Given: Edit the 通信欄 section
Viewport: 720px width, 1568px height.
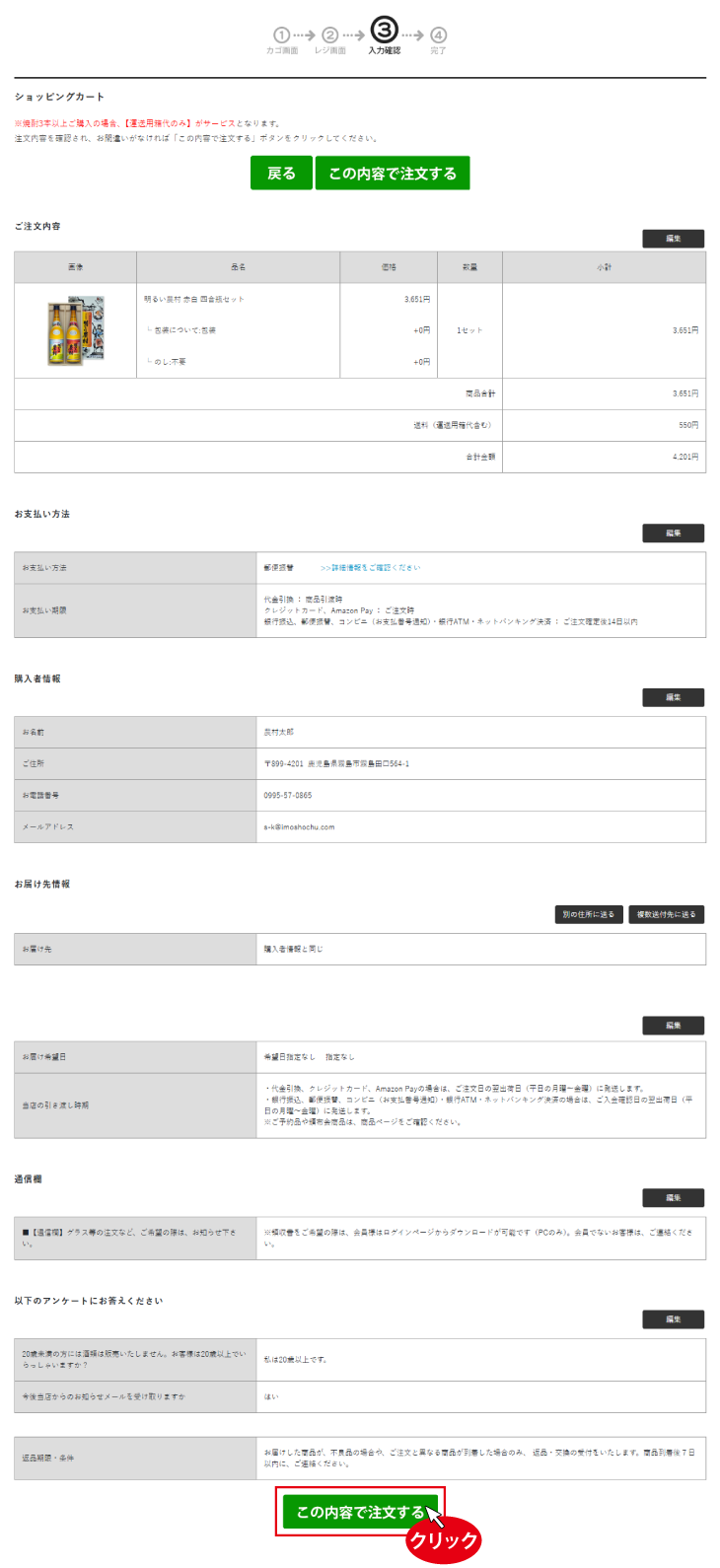Looking at the screenshot, I should click(674, 1197).
